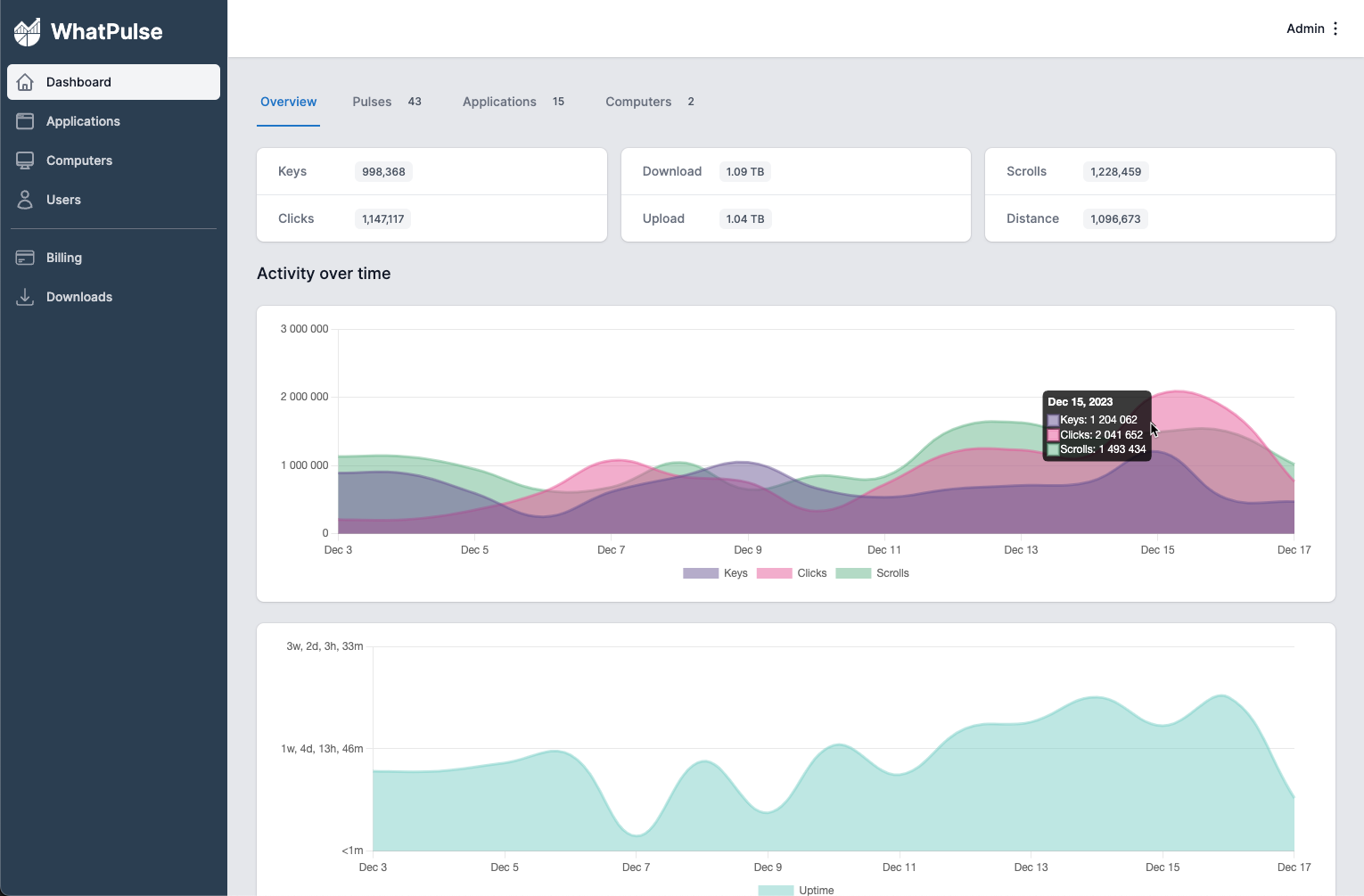Click the Download 1.09 TB badge
This screenshot has width=1364, height=896.
[x=744, y=172]
